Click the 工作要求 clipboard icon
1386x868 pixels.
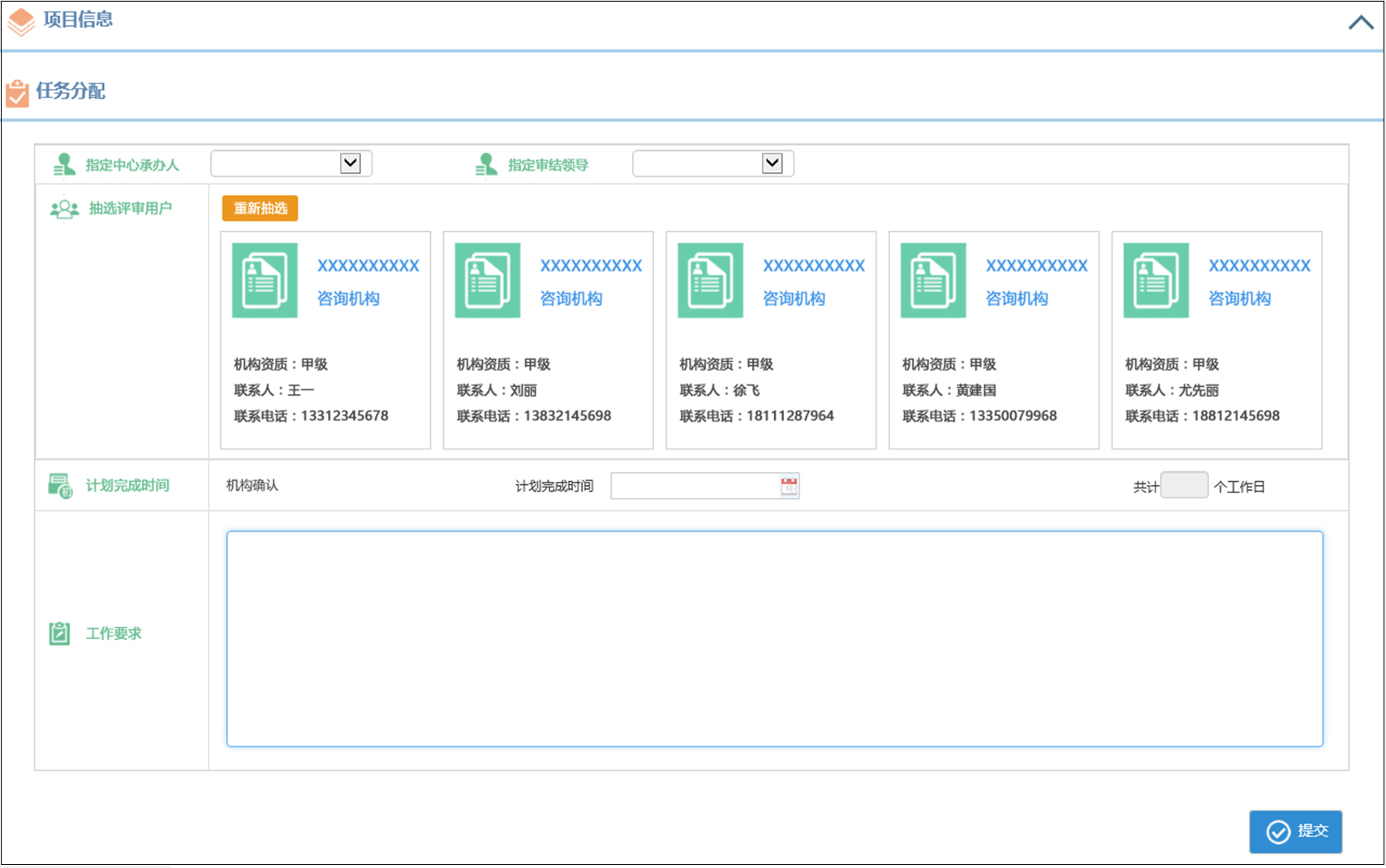pos(59,634)
